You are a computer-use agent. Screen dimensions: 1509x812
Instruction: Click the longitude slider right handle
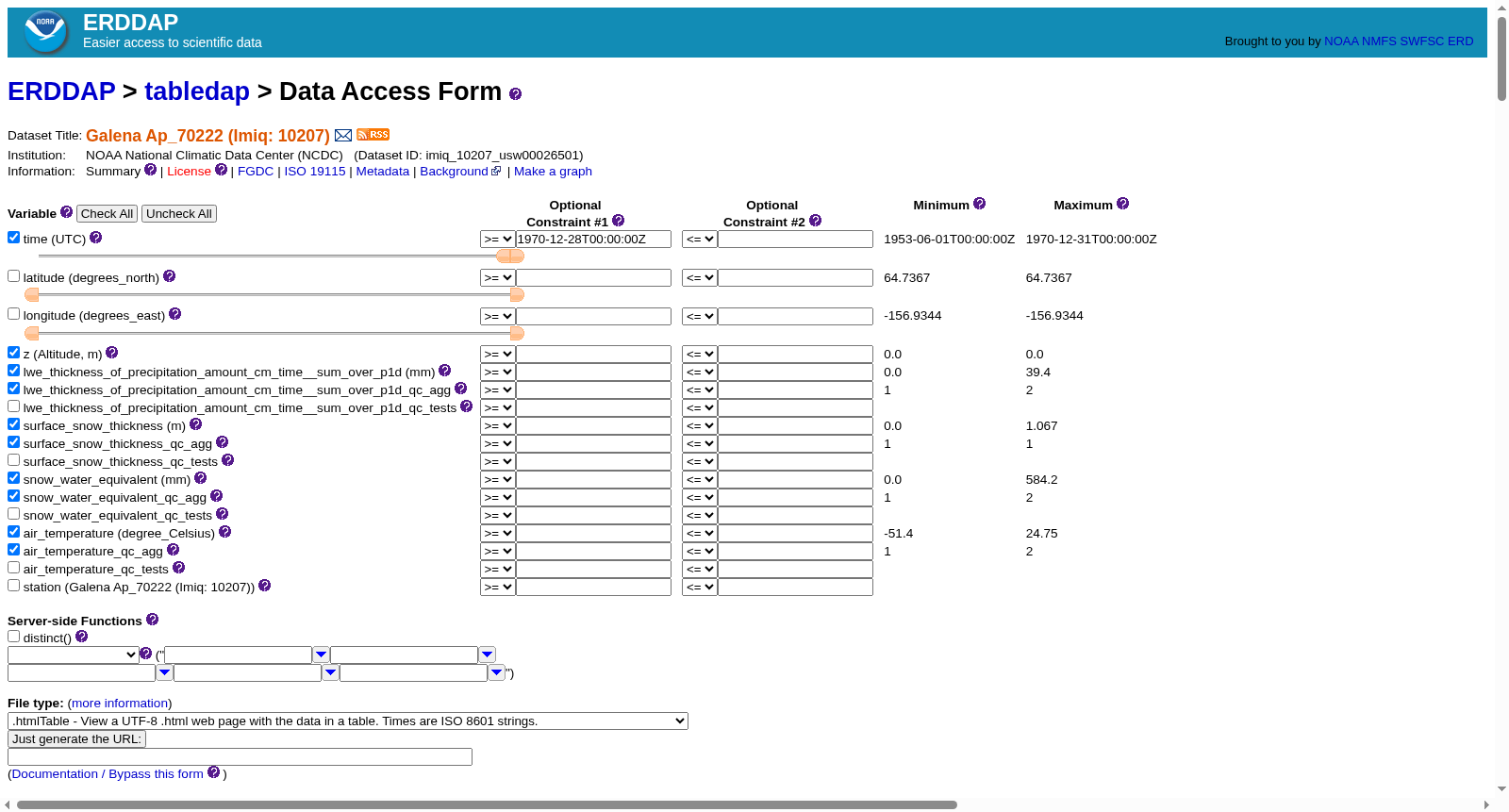[517, 333]
